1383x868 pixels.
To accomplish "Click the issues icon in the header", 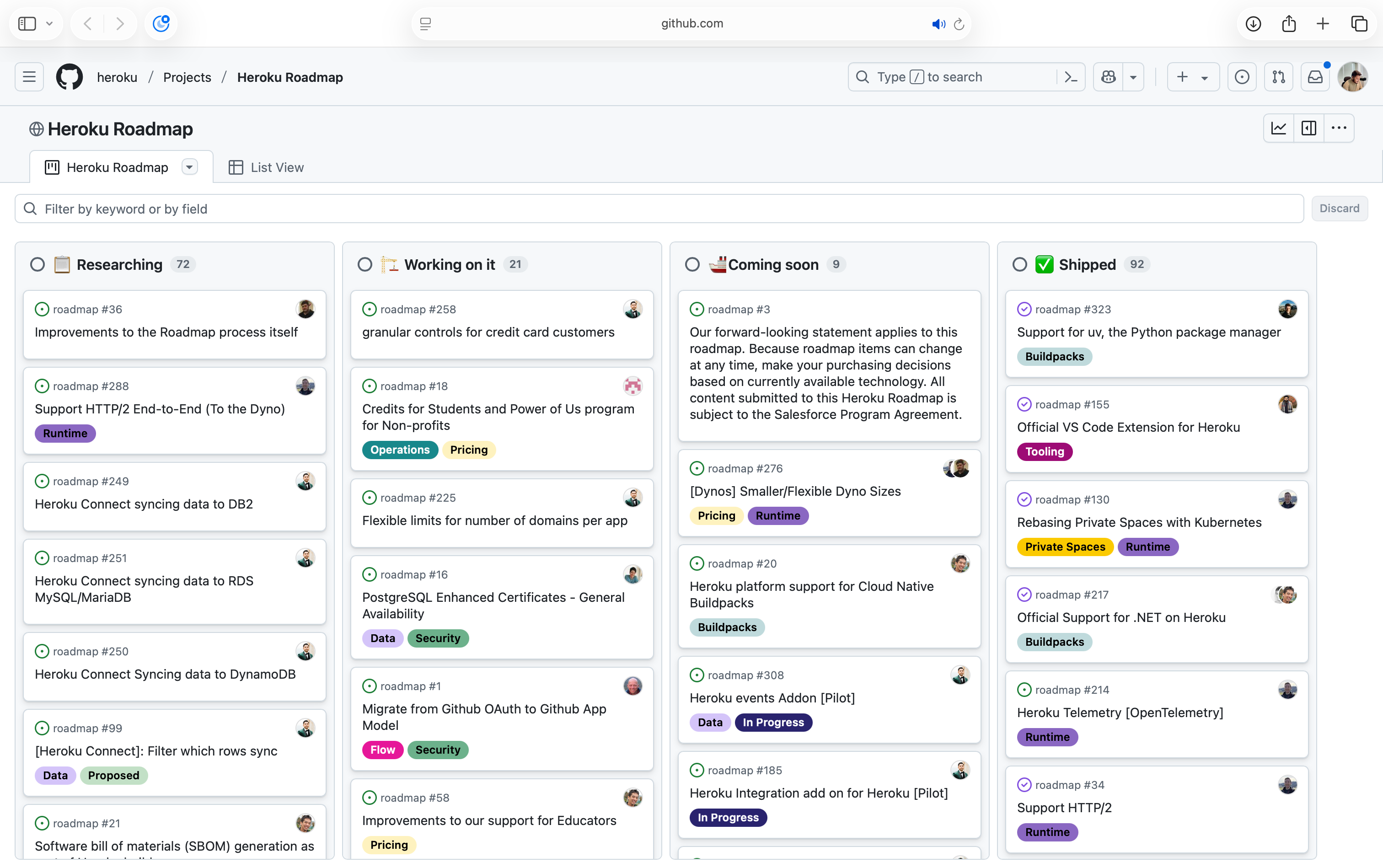I will (x=1241, y=76).
